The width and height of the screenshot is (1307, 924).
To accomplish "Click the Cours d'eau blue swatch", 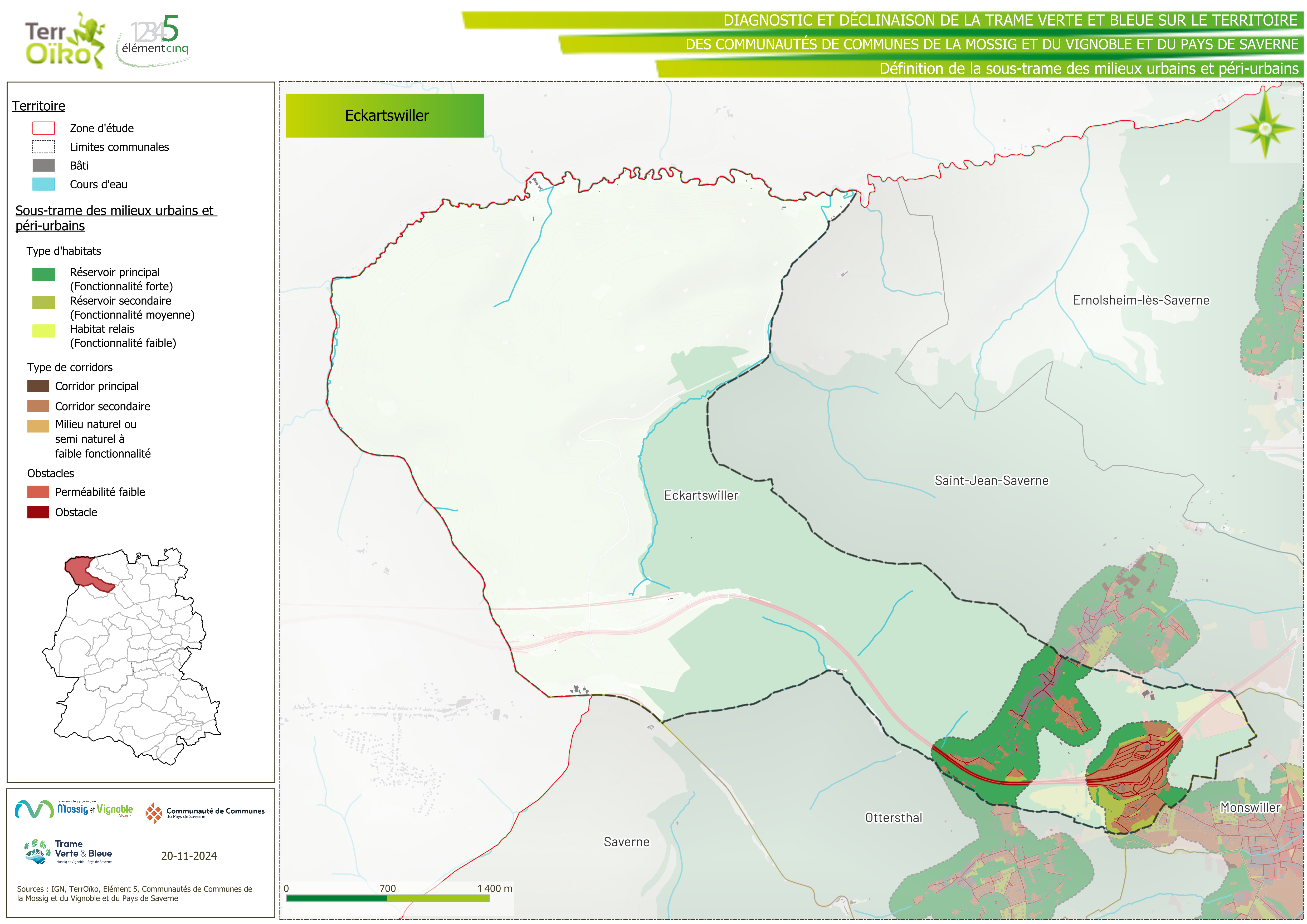I will coord(44,184).
